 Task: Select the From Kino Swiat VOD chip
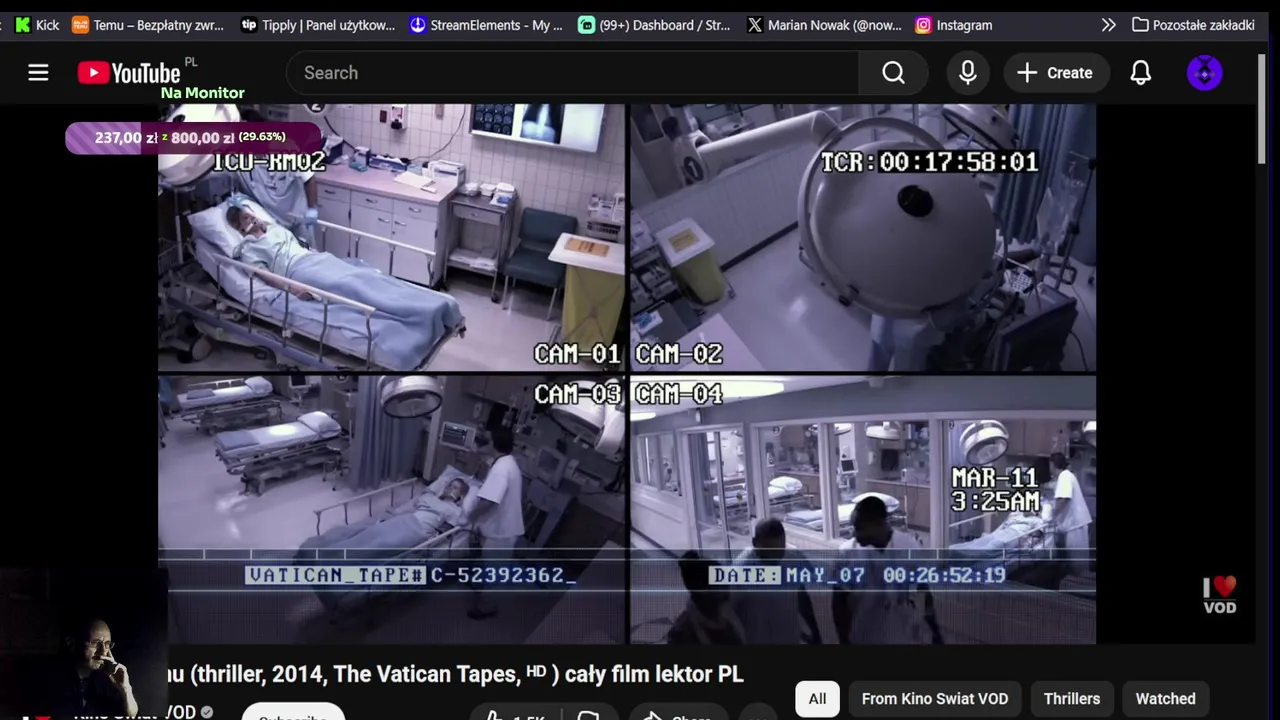[935, 699]
